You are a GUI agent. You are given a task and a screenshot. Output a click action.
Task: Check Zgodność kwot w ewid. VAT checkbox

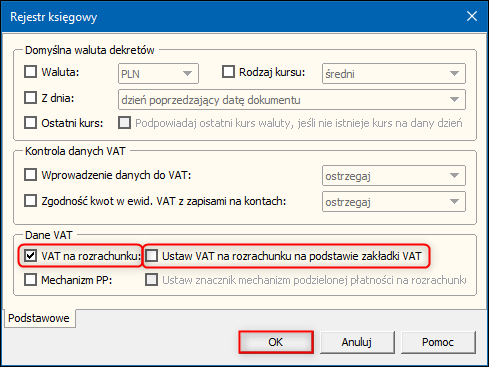coord(30,201)
